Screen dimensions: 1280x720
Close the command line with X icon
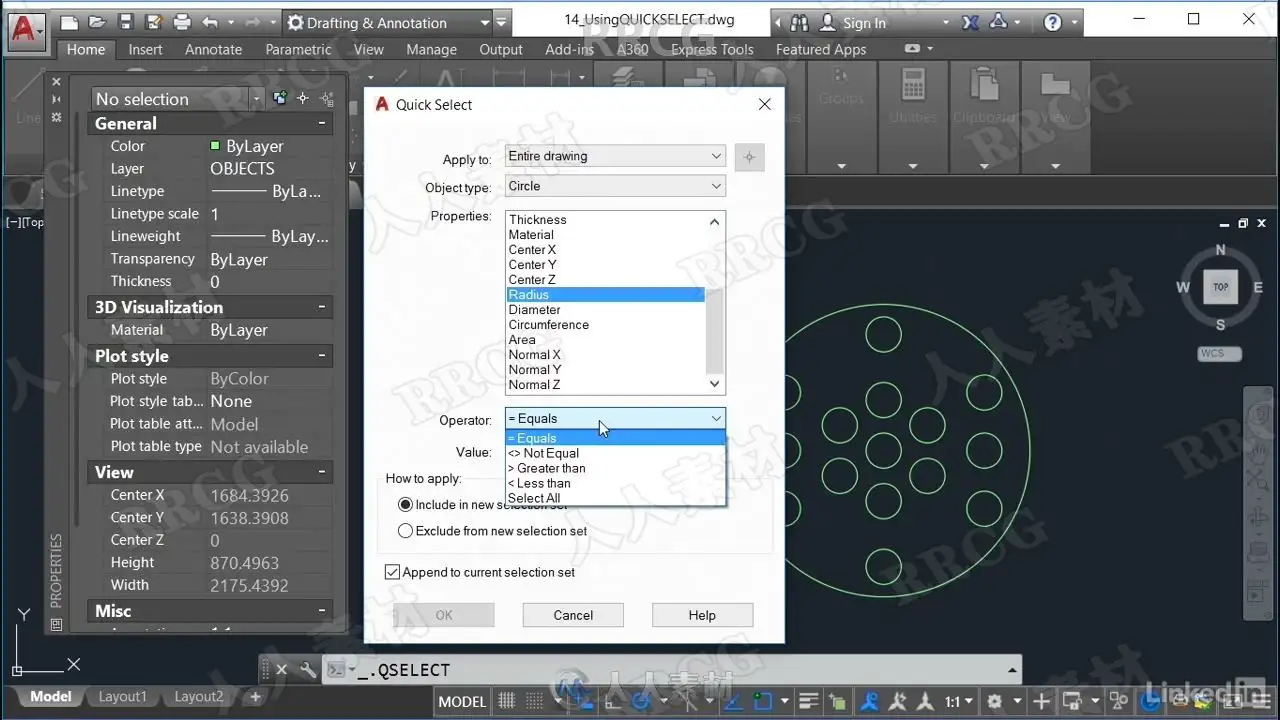[x=281, y=670]
